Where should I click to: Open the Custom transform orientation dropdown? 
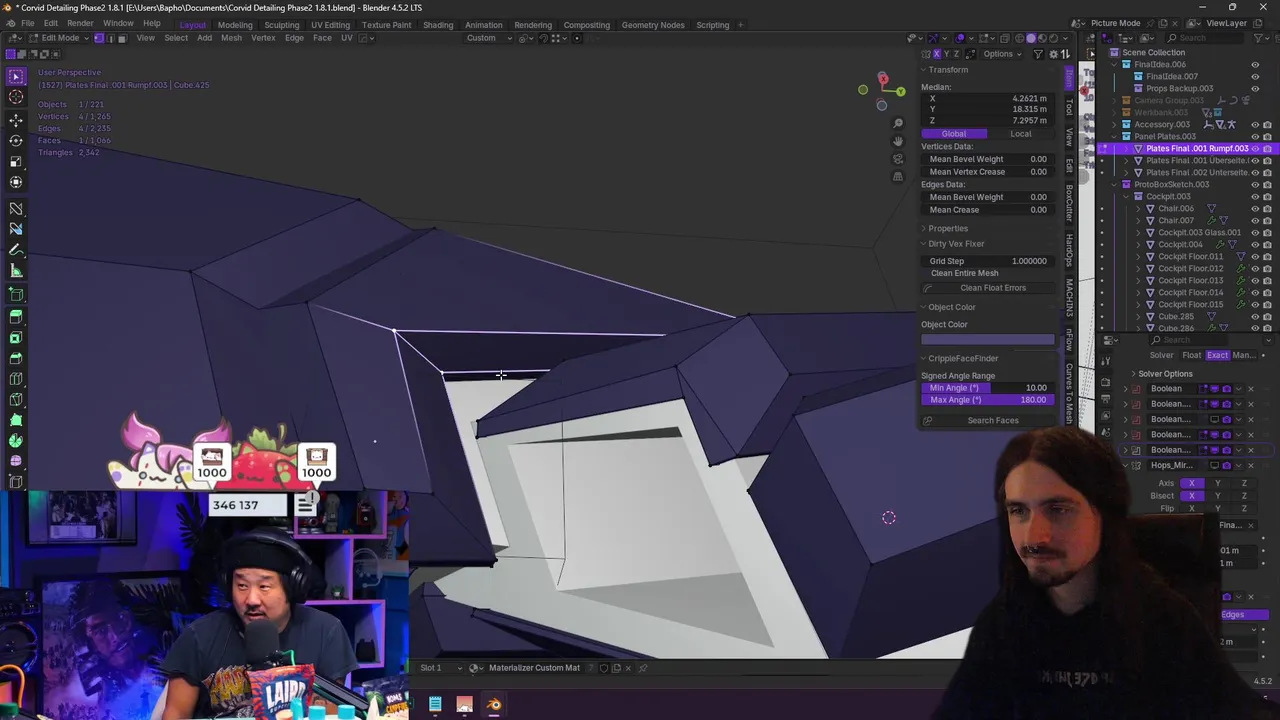pyautogui.click(x=486, y=38)
